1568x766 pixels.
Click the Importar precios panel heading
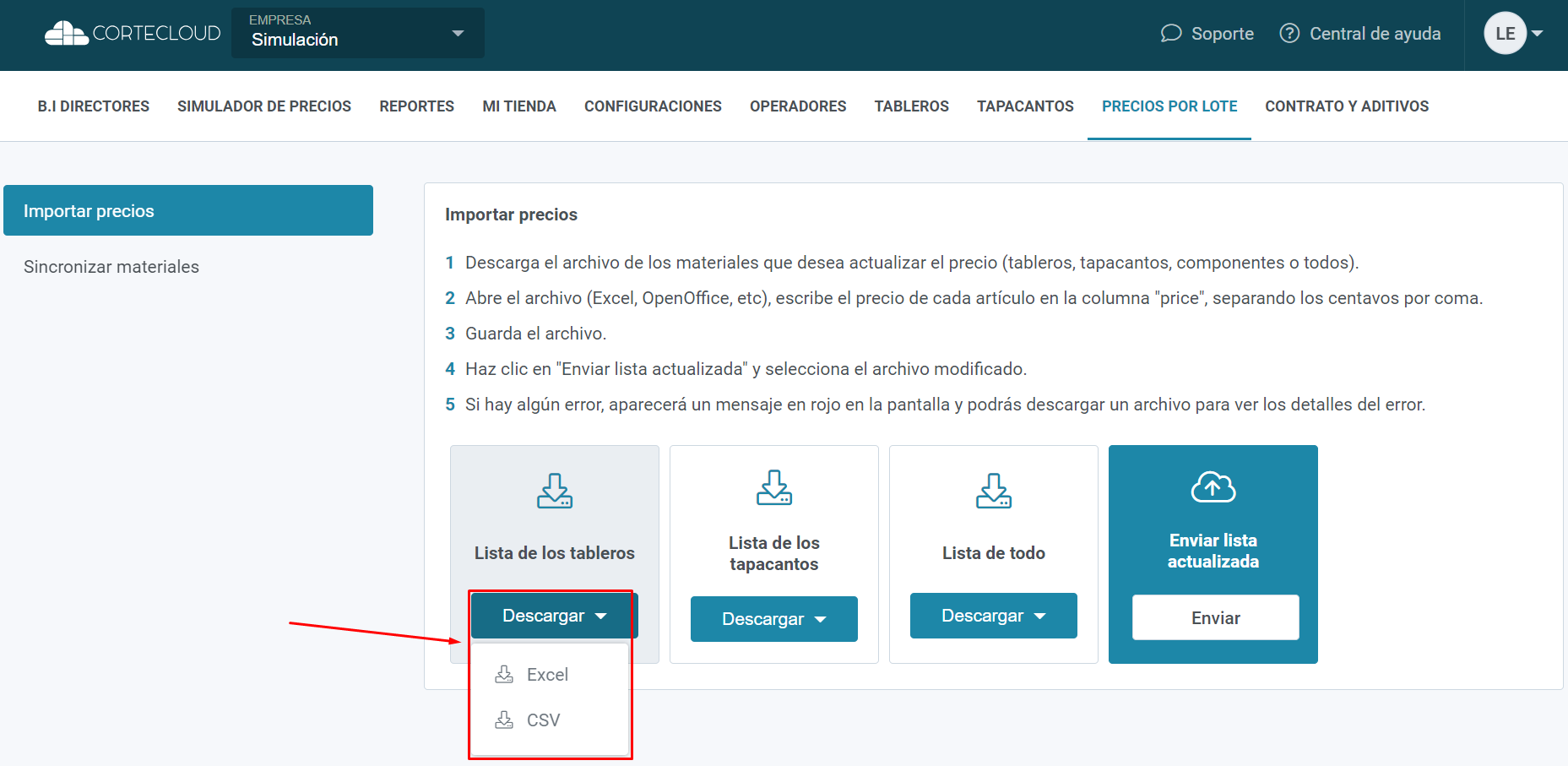pos(512,215)
